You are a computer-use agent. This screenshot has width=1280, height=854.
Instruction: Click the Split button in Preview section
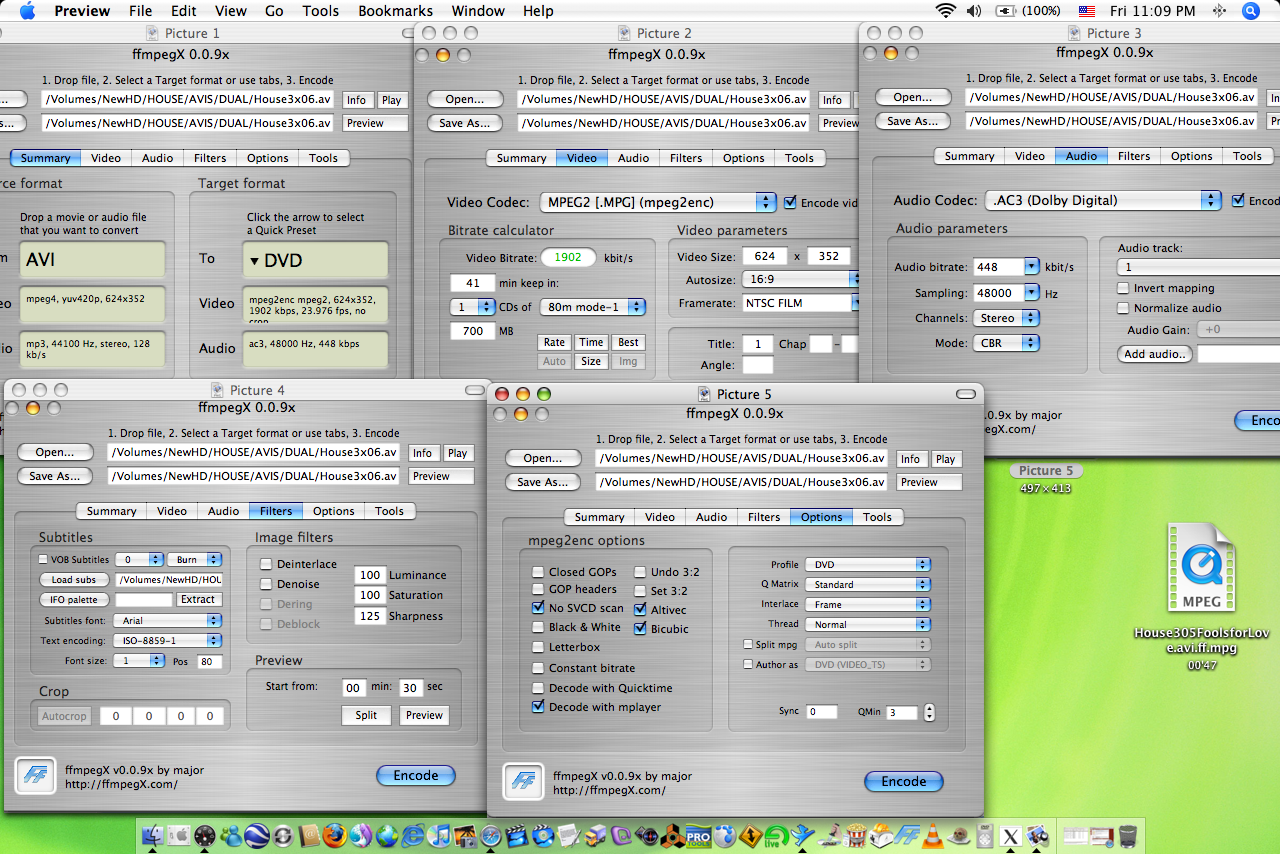point(366,715)
